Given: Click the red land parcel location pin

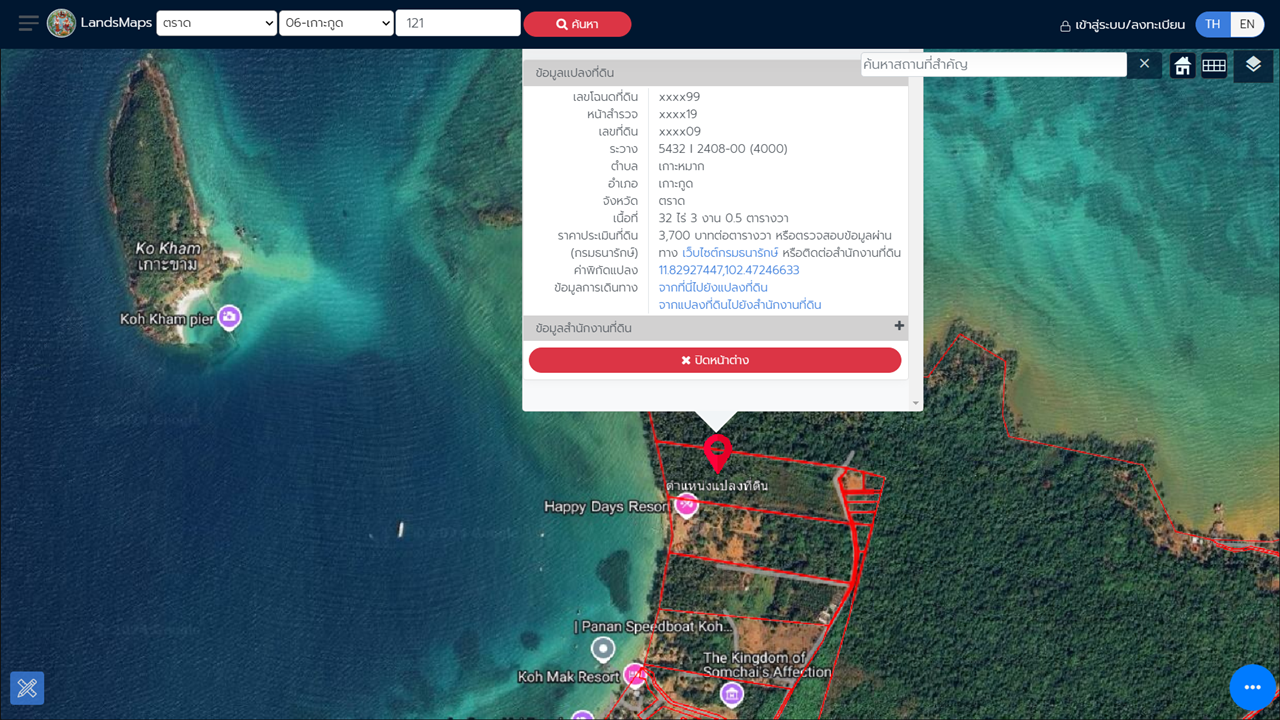Looking at the screenshot, I should click(x=717, y=452).
